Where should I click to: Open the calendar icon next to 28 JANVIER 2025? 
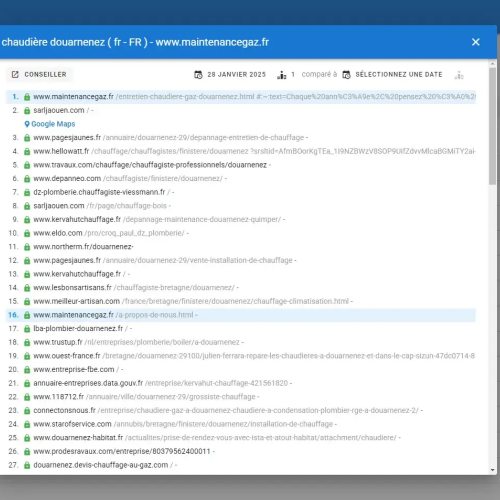coord(198,75)
